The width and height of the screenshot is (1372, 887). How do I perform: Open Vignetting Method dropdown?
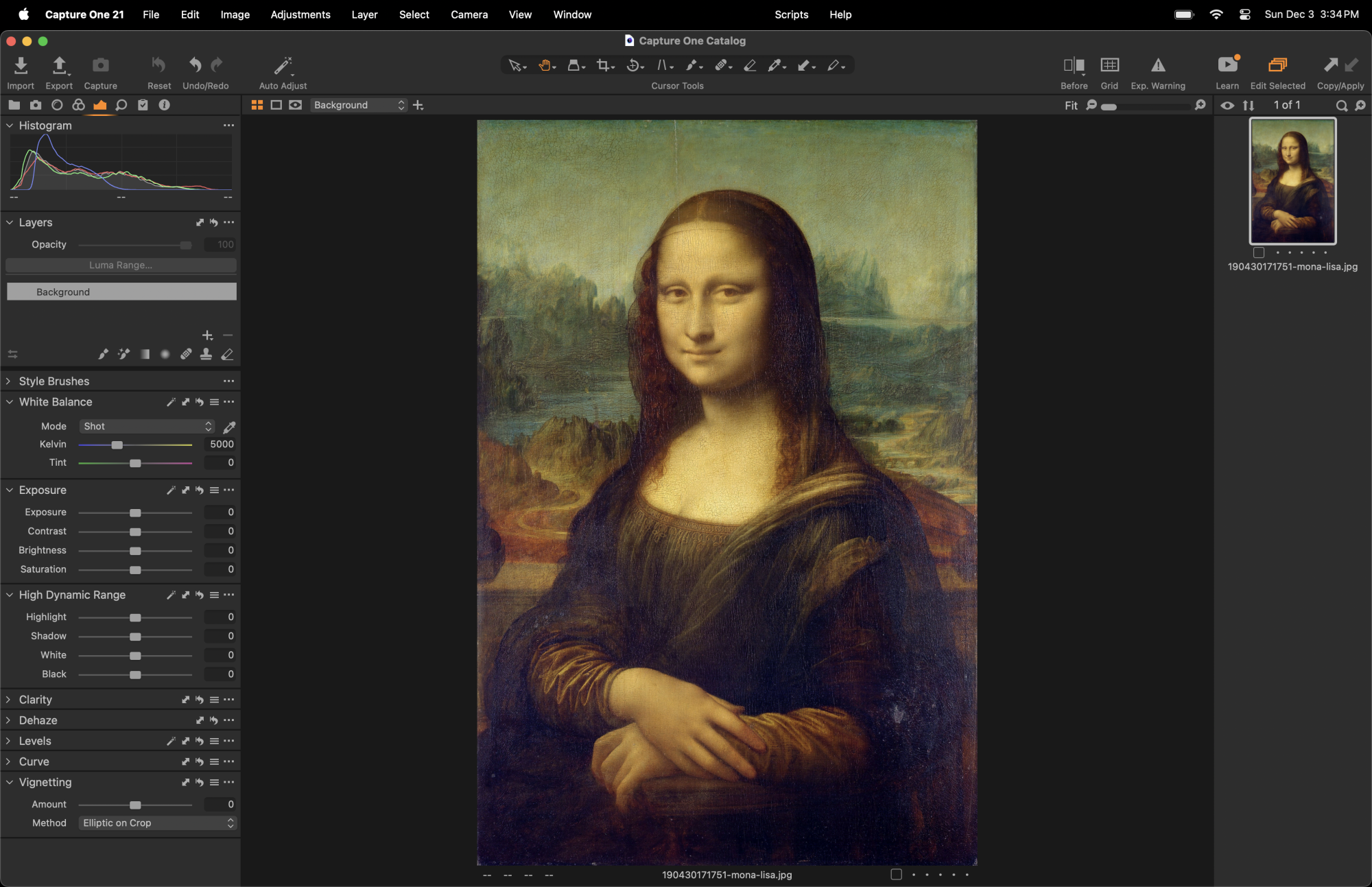click(x=158, y=823)
